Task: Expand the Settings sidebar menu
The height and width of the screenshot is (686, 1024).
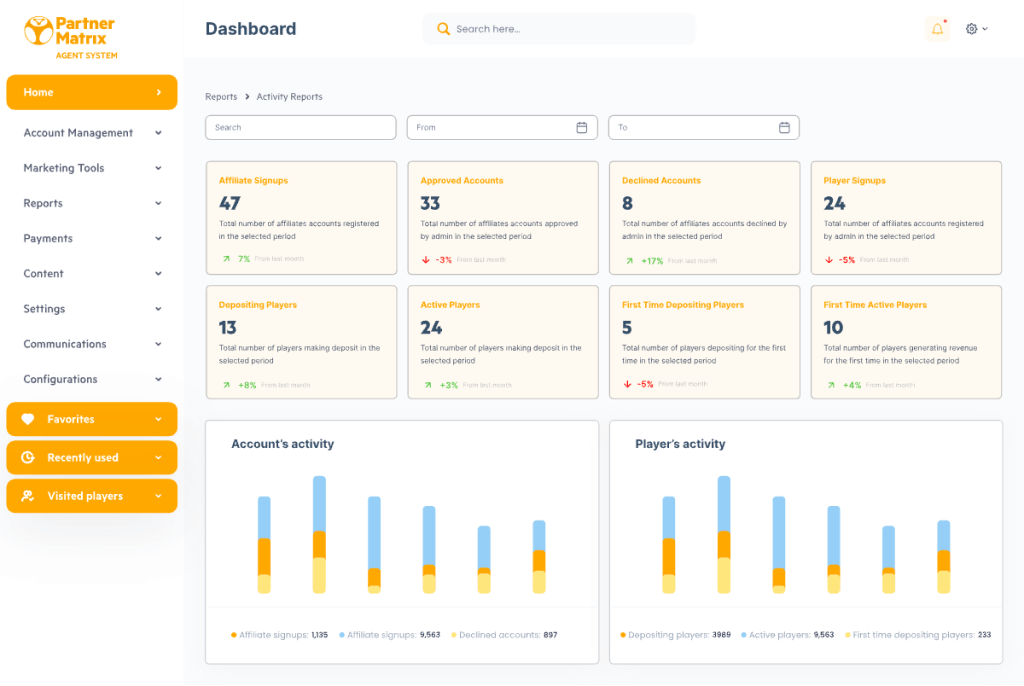Action: [x=91, y=309]
